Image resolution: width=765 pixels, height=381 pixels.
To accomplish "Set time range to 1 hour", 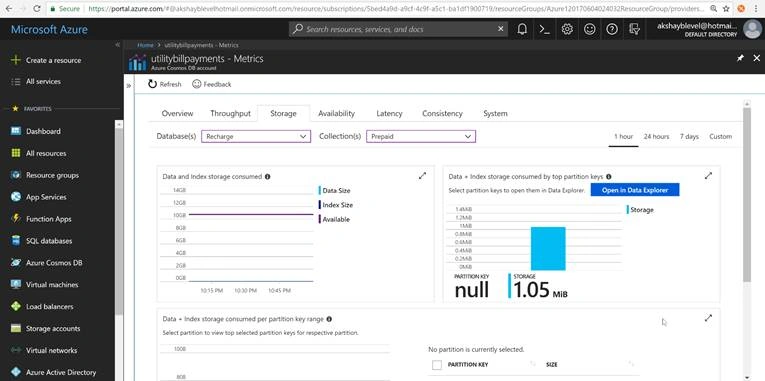I will coord(624,137).
